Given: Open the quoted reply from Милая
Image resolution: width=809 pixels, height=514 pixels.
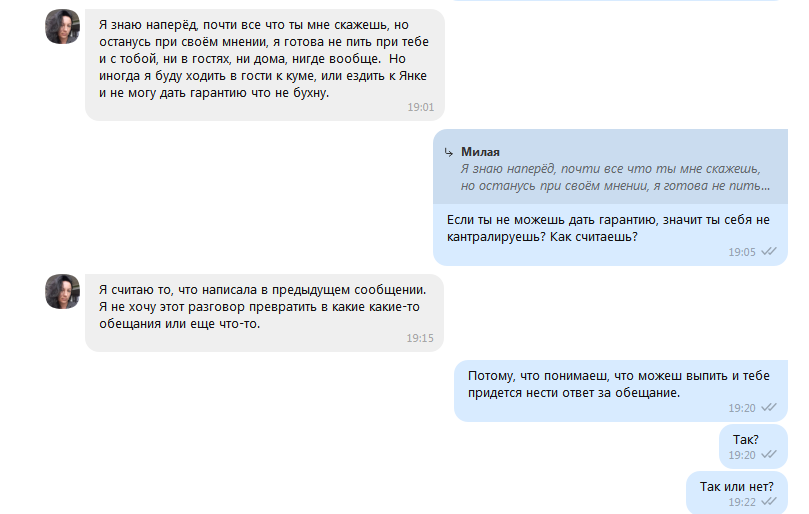Looking at the screenshot, I should coord(610,169).
